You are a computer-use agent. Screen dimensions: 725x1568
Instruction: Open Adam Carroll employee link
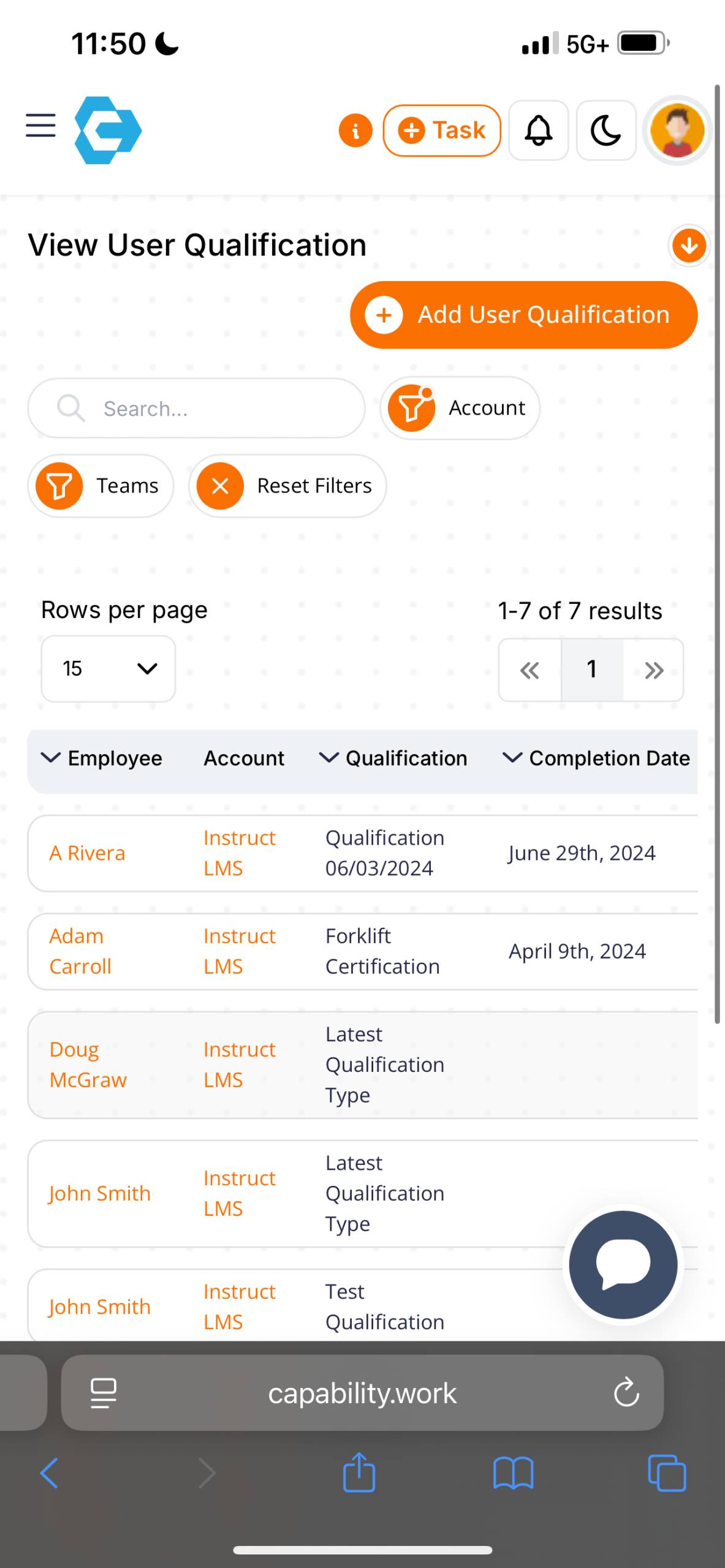coord(80,951)
